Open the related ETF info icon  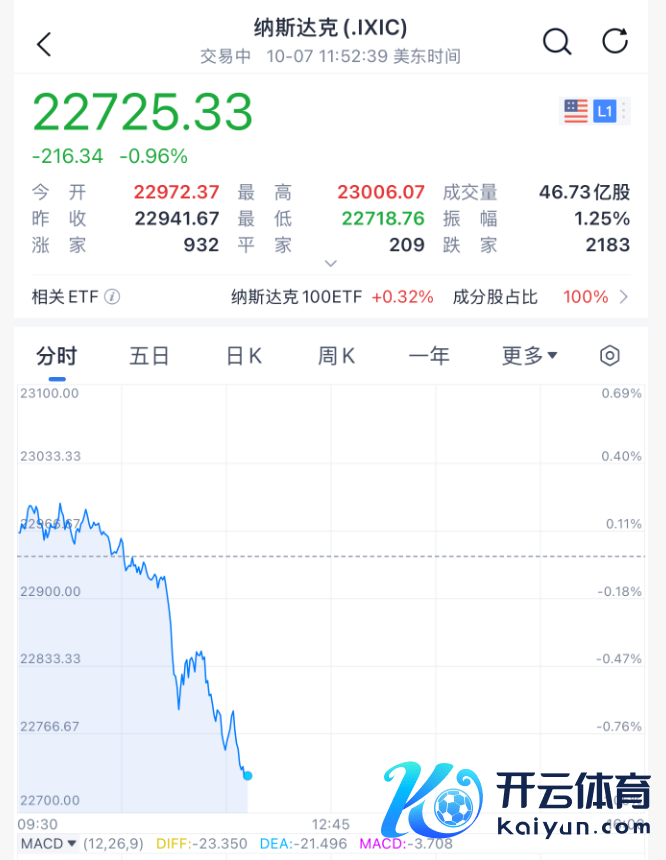pyautogui.click(x=113, y=297)
